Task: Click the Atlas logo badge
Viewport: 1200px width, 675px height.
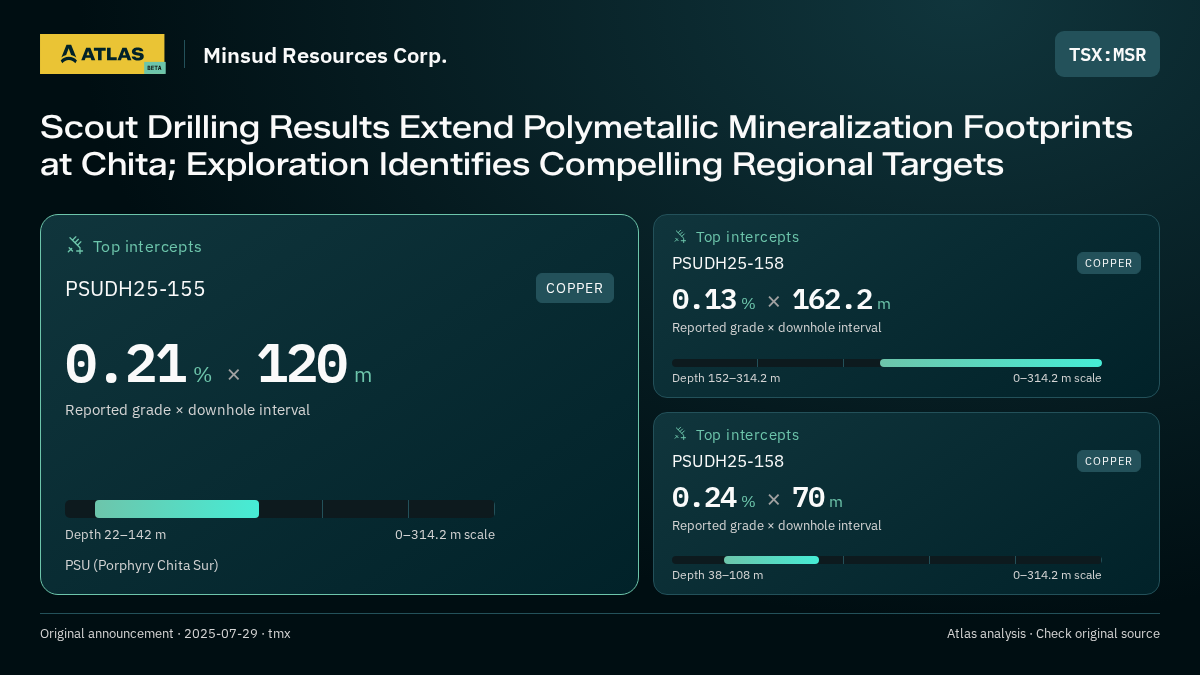Action: (102, 54)
